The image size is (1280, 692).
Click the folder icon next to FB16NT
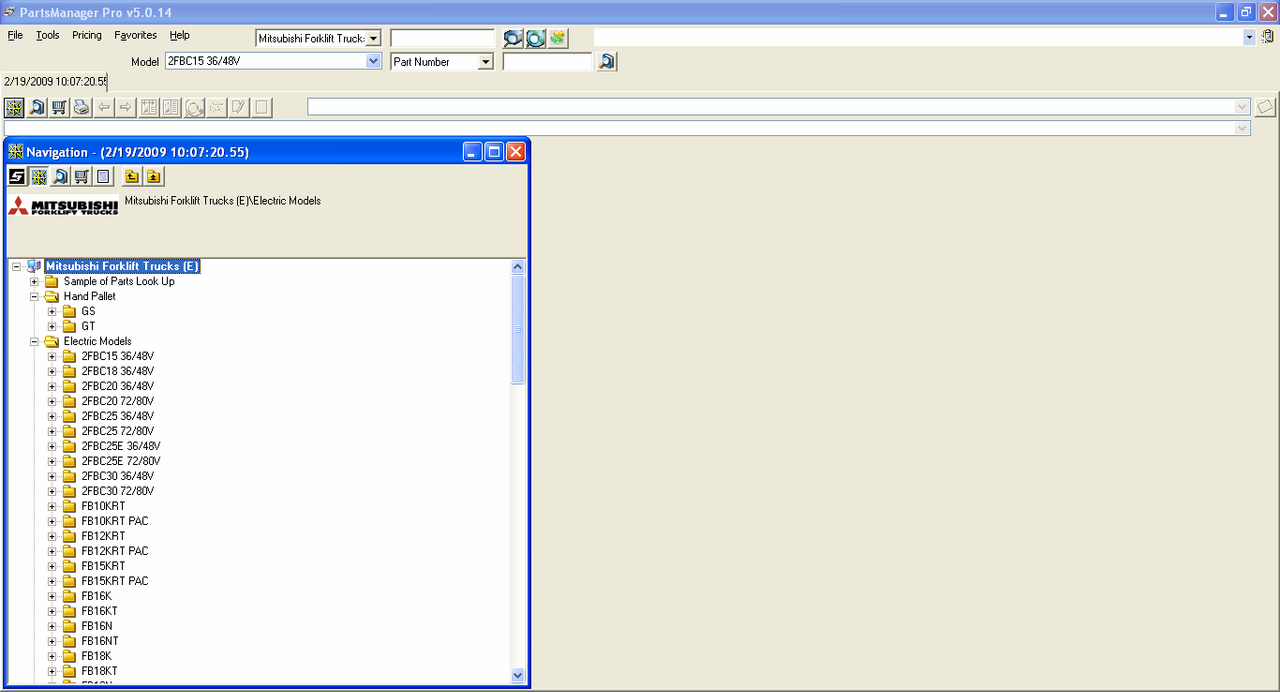[x=69, y=641]
